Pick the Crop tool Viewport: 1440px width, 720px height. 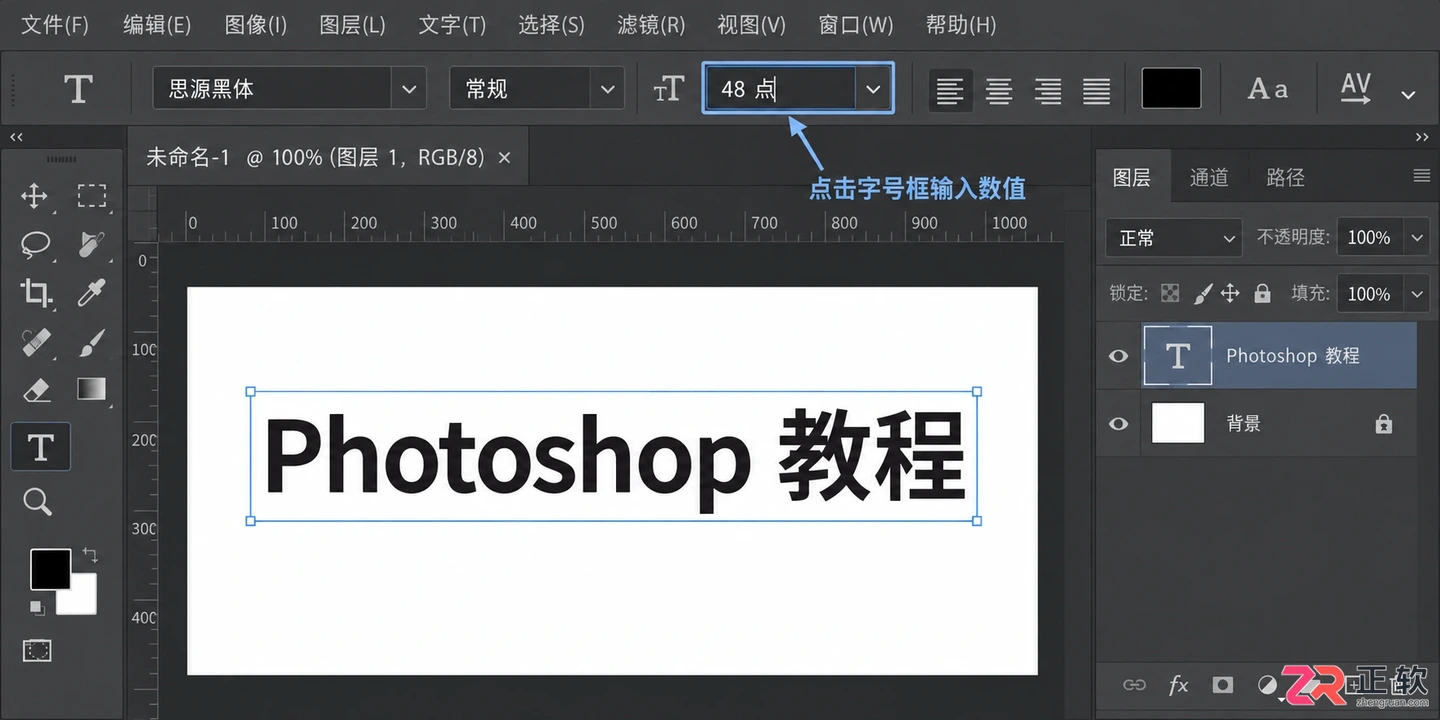click(36, 292)
